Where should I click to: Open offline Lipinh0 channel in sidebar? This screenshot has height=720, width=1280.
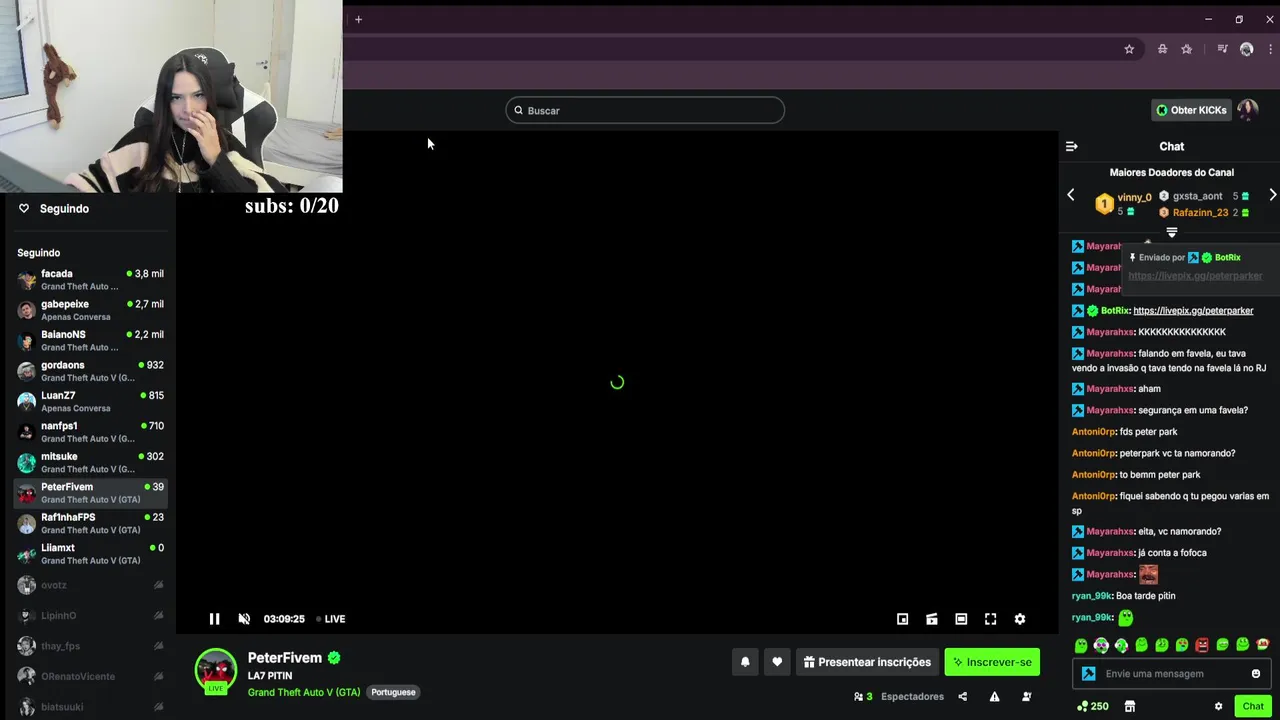[90, 616]
